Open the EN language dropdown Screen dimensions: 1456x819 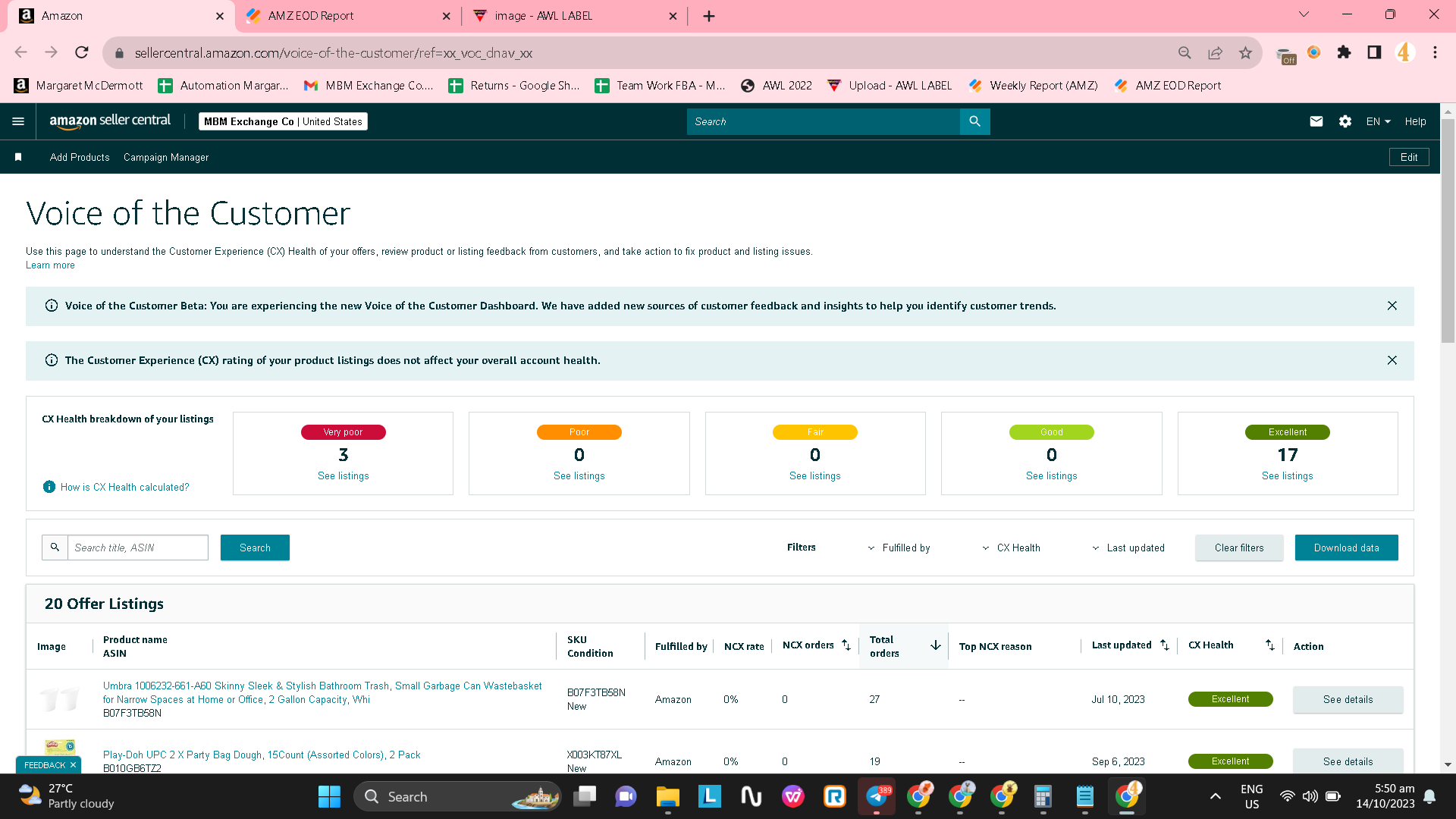tap(1378, 121)
